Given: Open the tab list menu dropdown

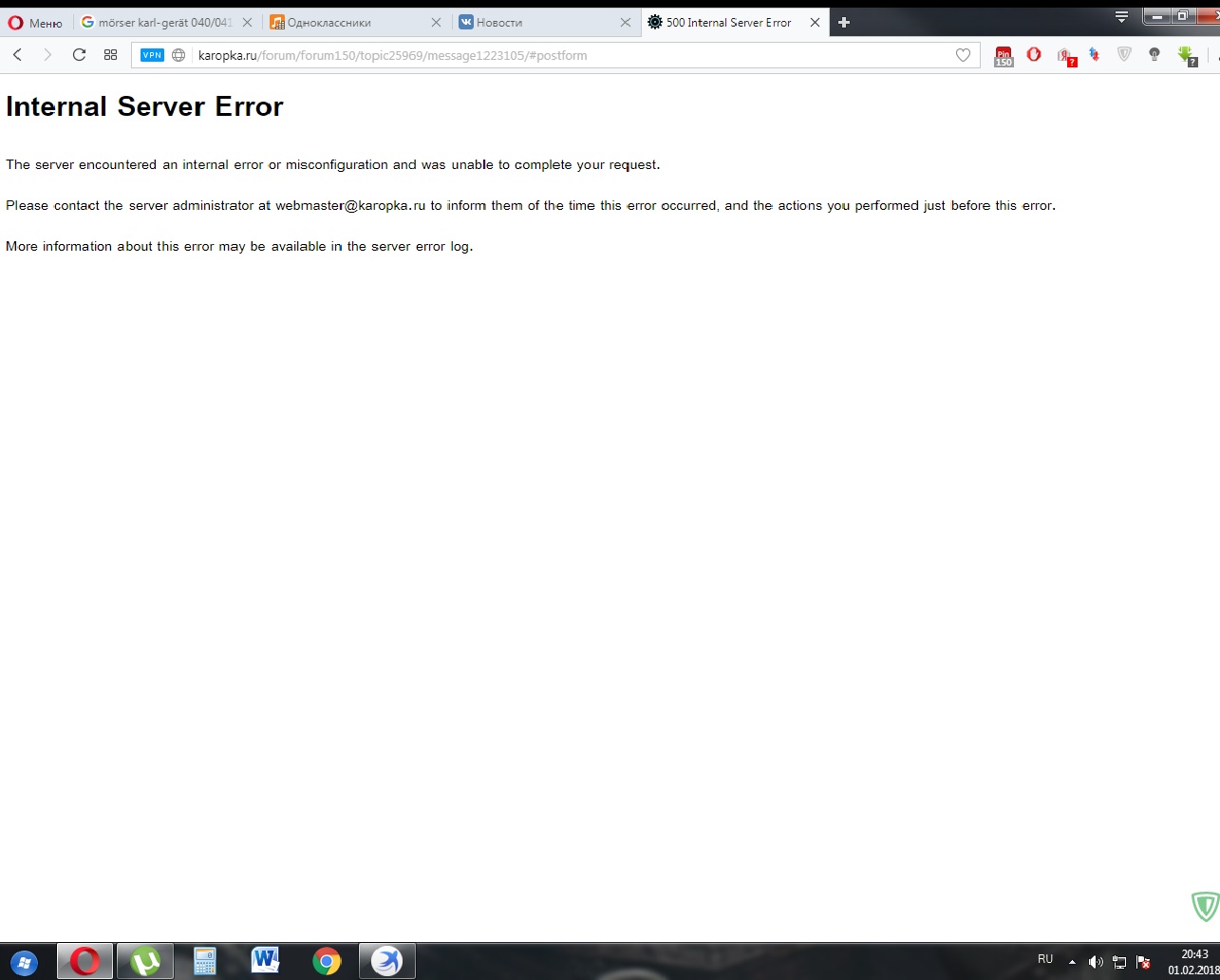Looking at the screenshot, I should coord(1121,16).
